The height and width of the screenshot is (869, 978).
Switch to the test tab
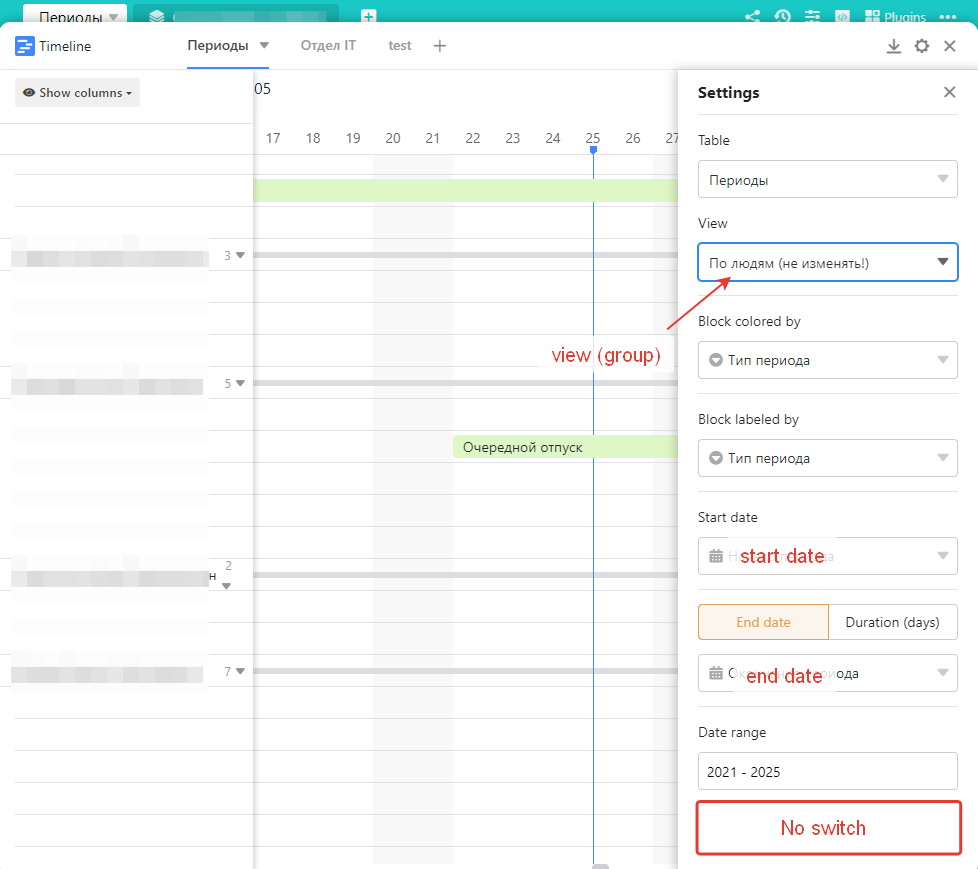pyautogui.click(x=399, y=46)
